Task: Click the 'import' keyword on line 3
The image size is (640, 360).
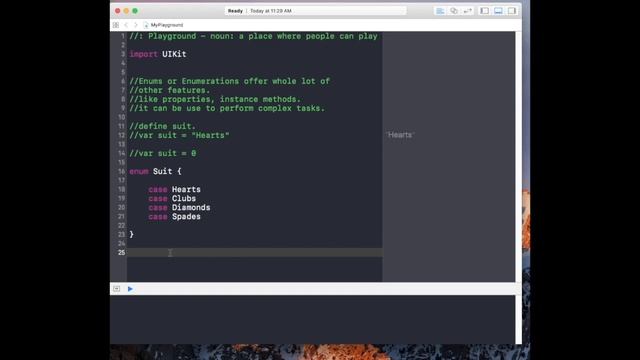Action: 143,54
